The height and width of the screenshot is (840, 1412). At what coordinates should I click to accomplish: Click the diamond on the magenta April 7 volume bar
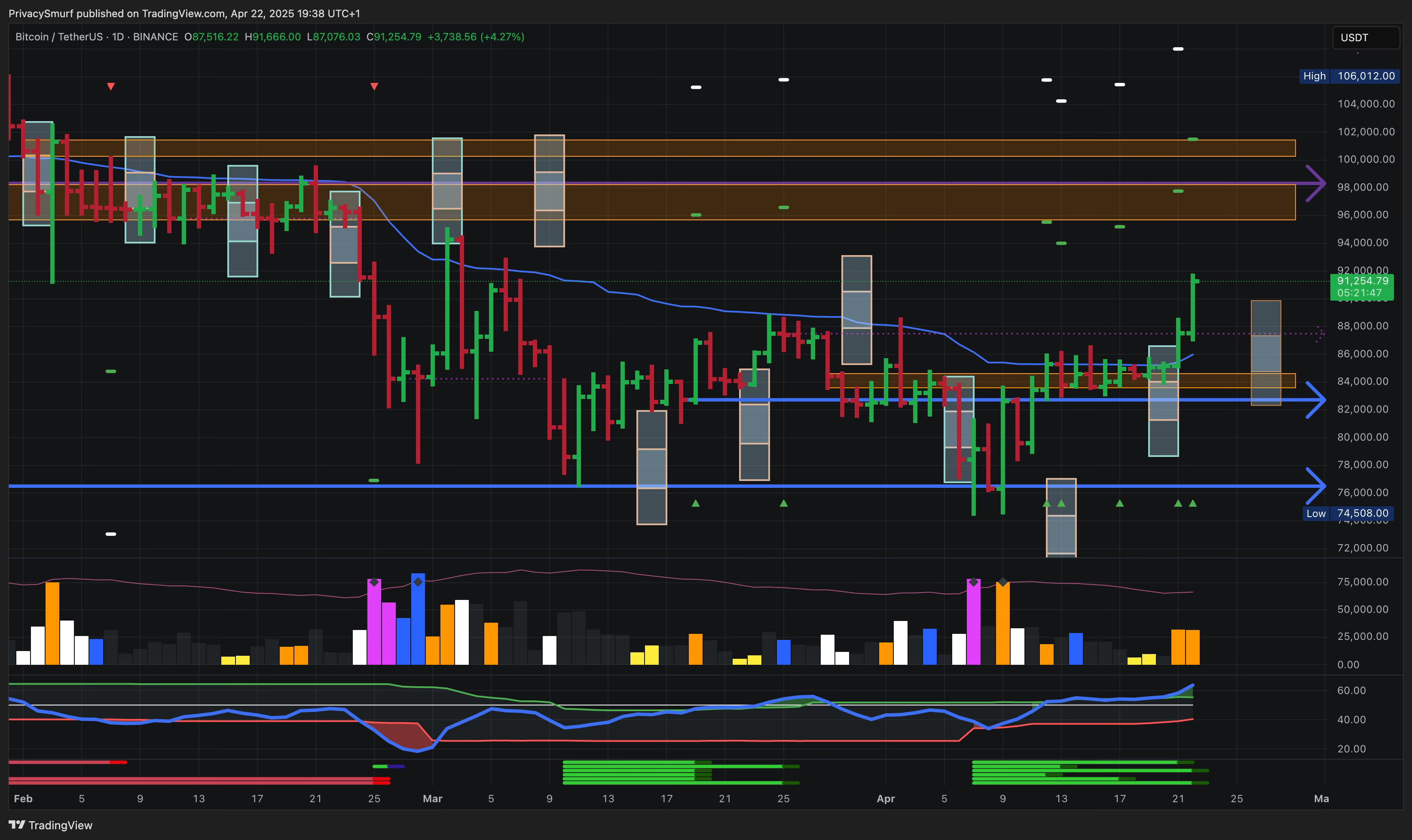[974, 582]
